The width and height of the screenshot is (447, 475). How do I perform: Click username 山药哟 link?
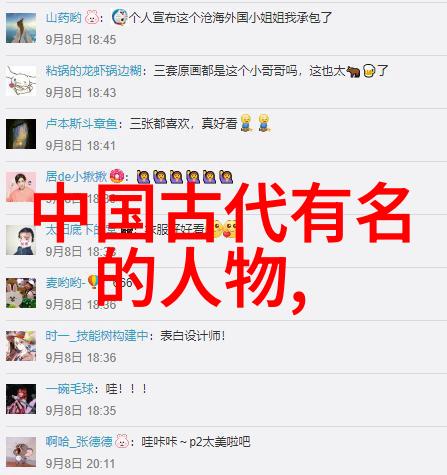(63, 17)
